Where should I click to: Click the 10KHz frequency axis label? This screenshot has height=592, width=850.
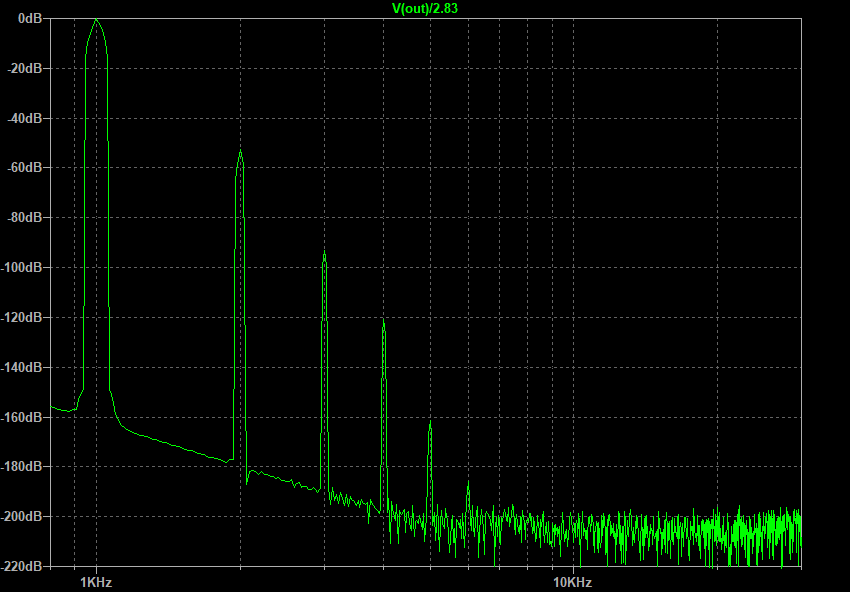573,583
